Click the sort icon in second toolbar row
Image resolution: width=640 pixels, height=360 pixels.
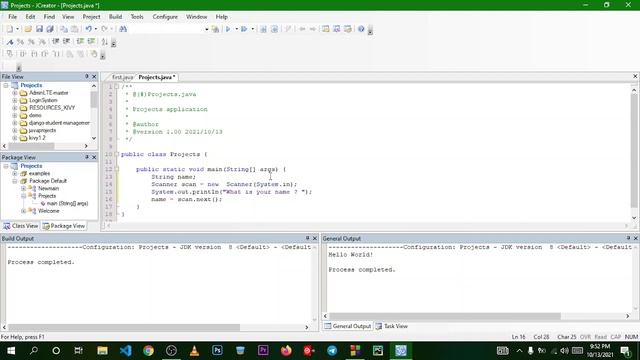pos(105,42)
